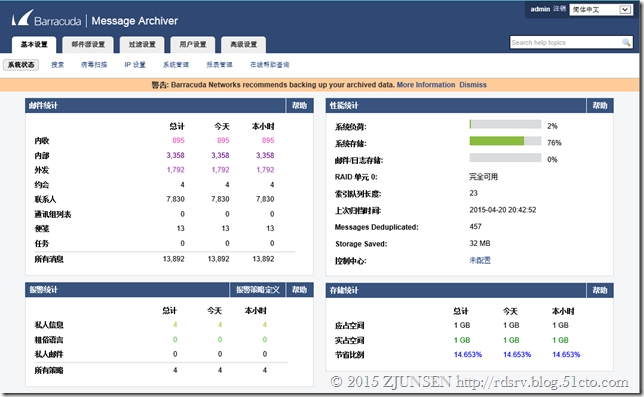The height and width of the screenshot is (397, 644).
Task: Click the 系统存储 progress bar at 76%
Action: coord(505,141)
